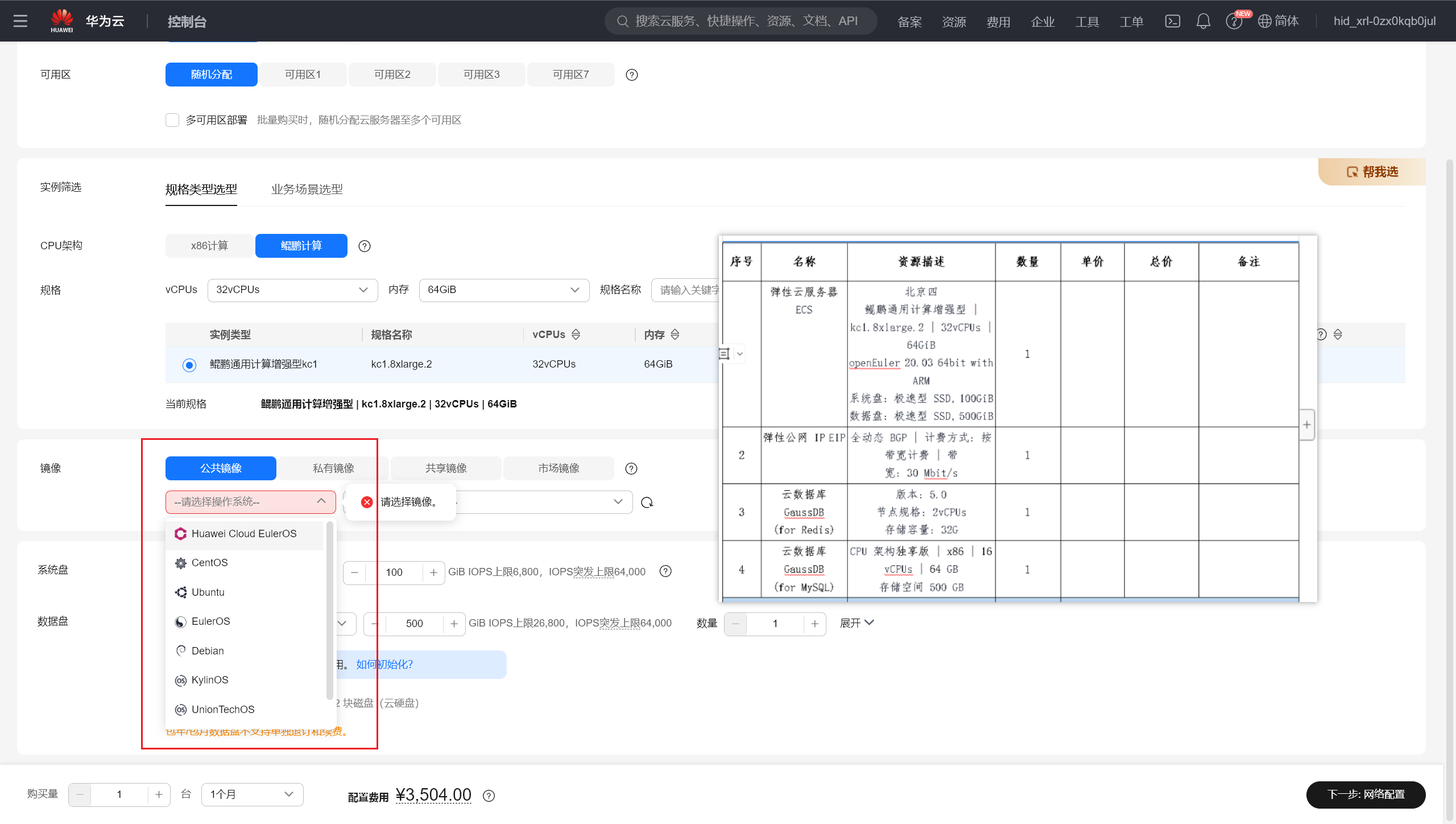Decrease data disk quantity
The image size is (1456, 824).
point(735,624)
